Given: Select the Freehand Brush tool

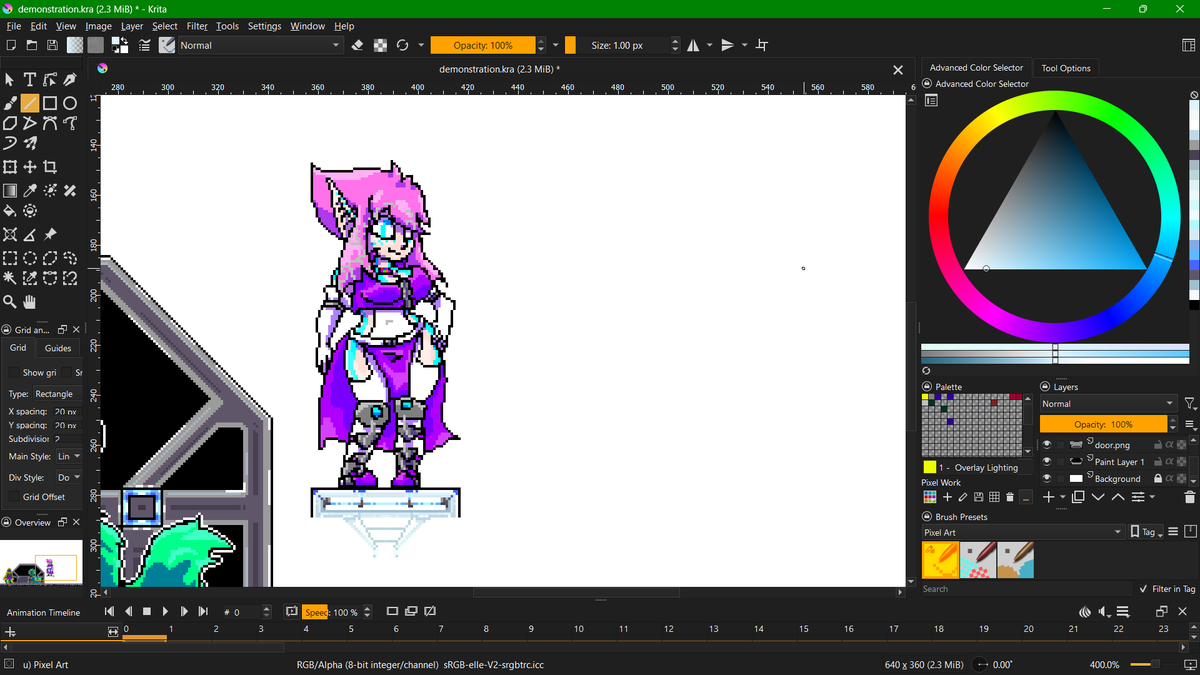Looking at the screenshot, I should 10,103.
